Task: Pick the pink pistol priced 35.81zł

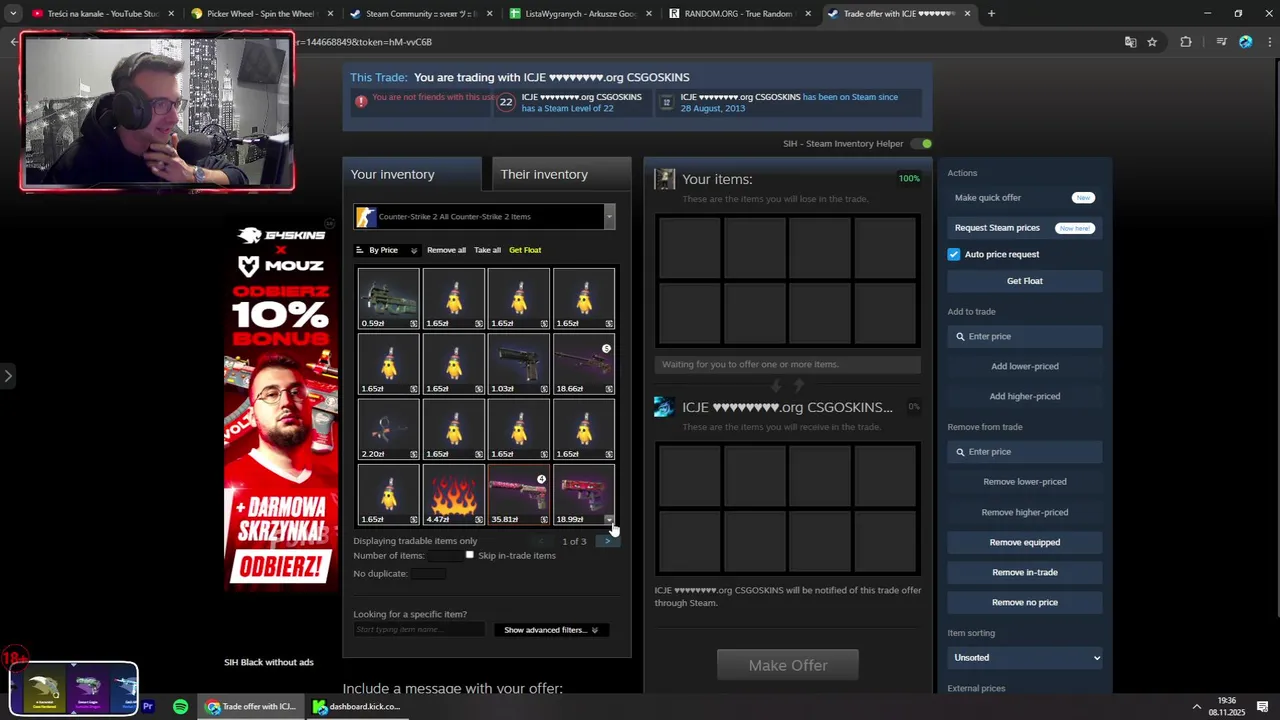Action: (519, 494)
